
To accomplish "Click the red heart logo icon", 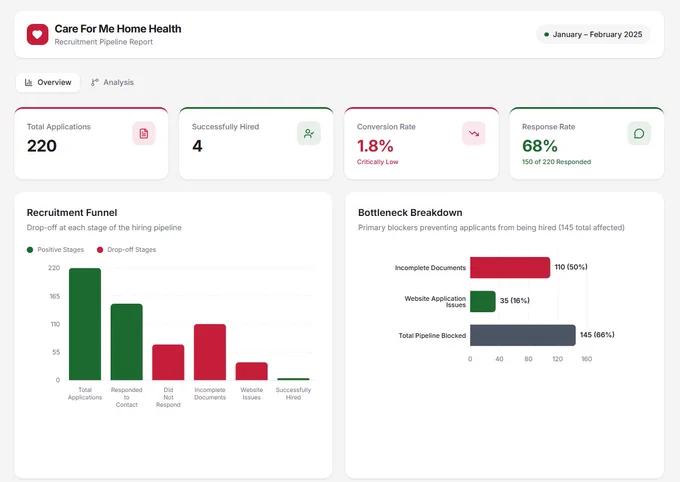I will point(37,34).
